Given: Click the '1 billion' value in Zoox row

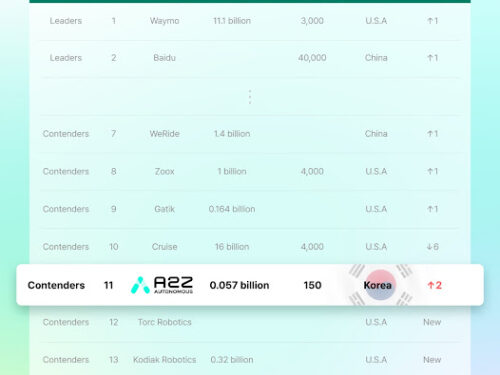Looking at the screenshot, I should pyautogui.click(x=232, y=172).
